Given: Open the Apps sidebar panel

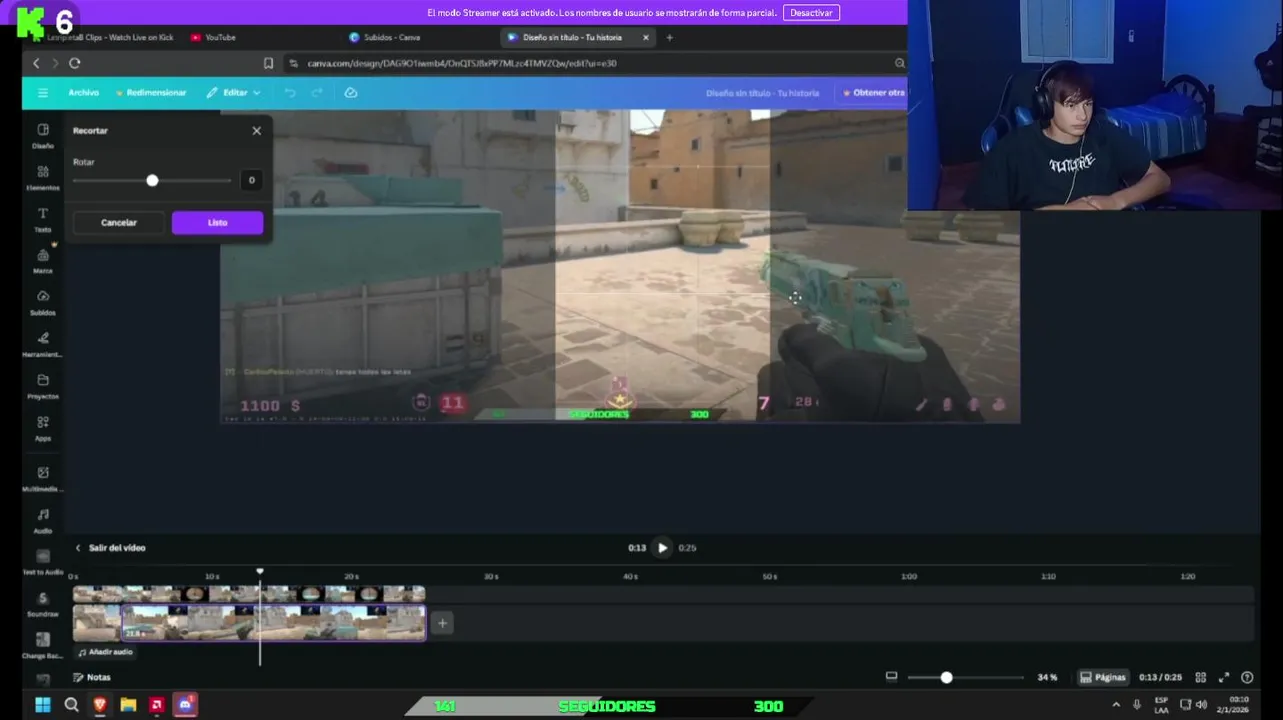Looking at the screenshot, I should (42, 428).
